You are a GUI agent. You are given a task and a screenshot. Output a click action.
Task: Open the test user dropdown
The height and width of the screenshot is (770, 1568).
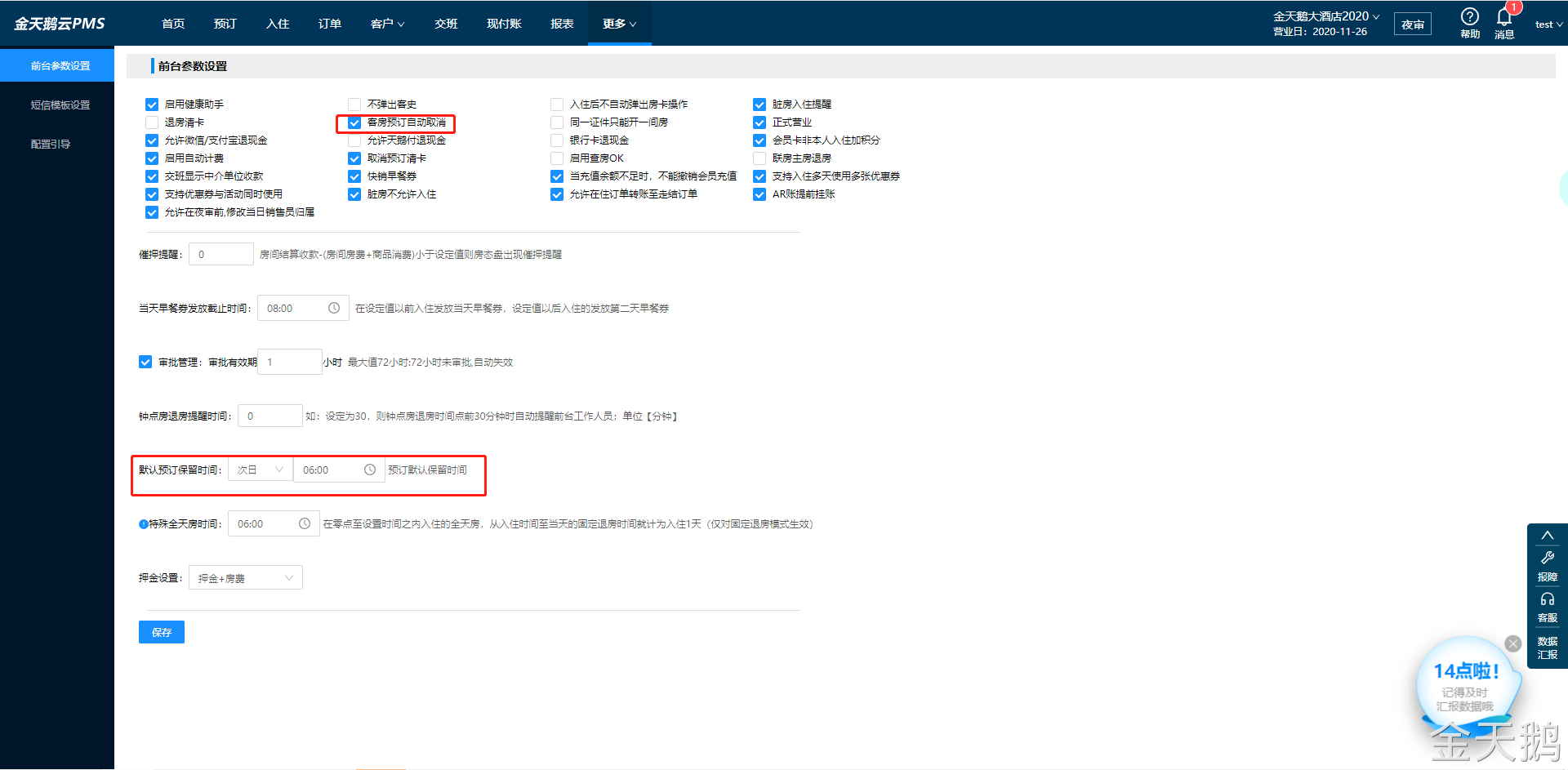[x=1548, y=24]
